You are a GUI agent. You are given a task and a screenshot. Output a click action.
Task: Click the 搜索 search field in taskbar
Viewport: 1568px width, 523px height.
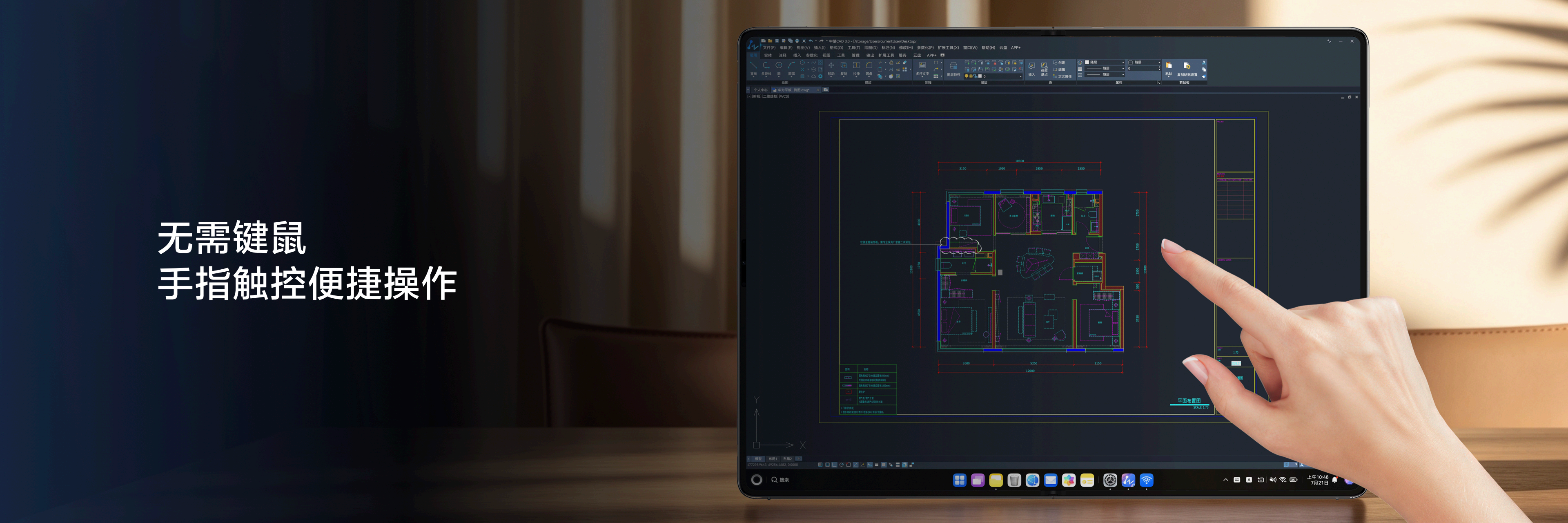[x=780, y=480]
